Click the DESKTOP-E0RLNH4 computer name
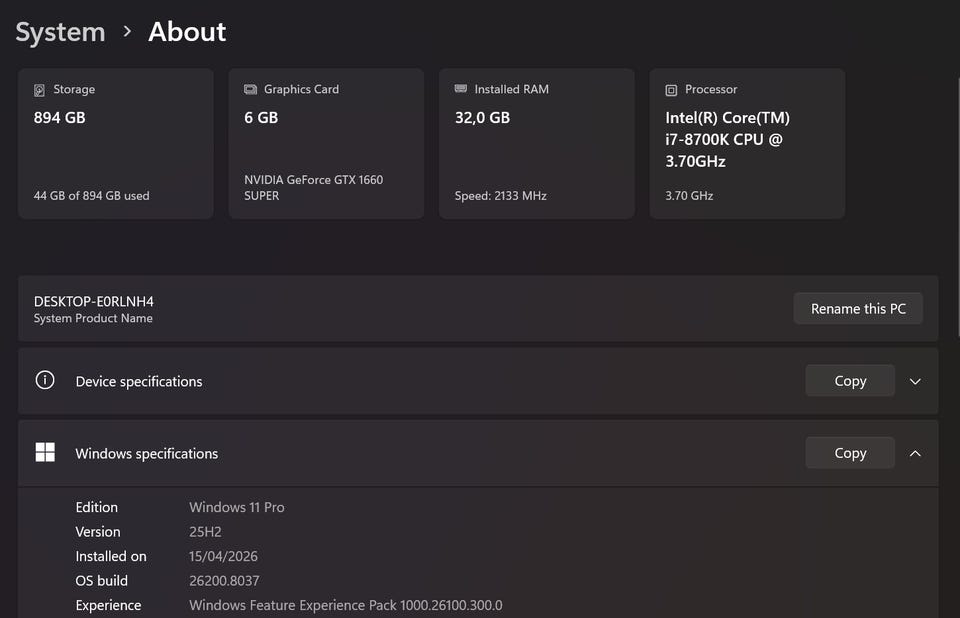This screenshot has height=618, width=960. (x=94, y=301)
